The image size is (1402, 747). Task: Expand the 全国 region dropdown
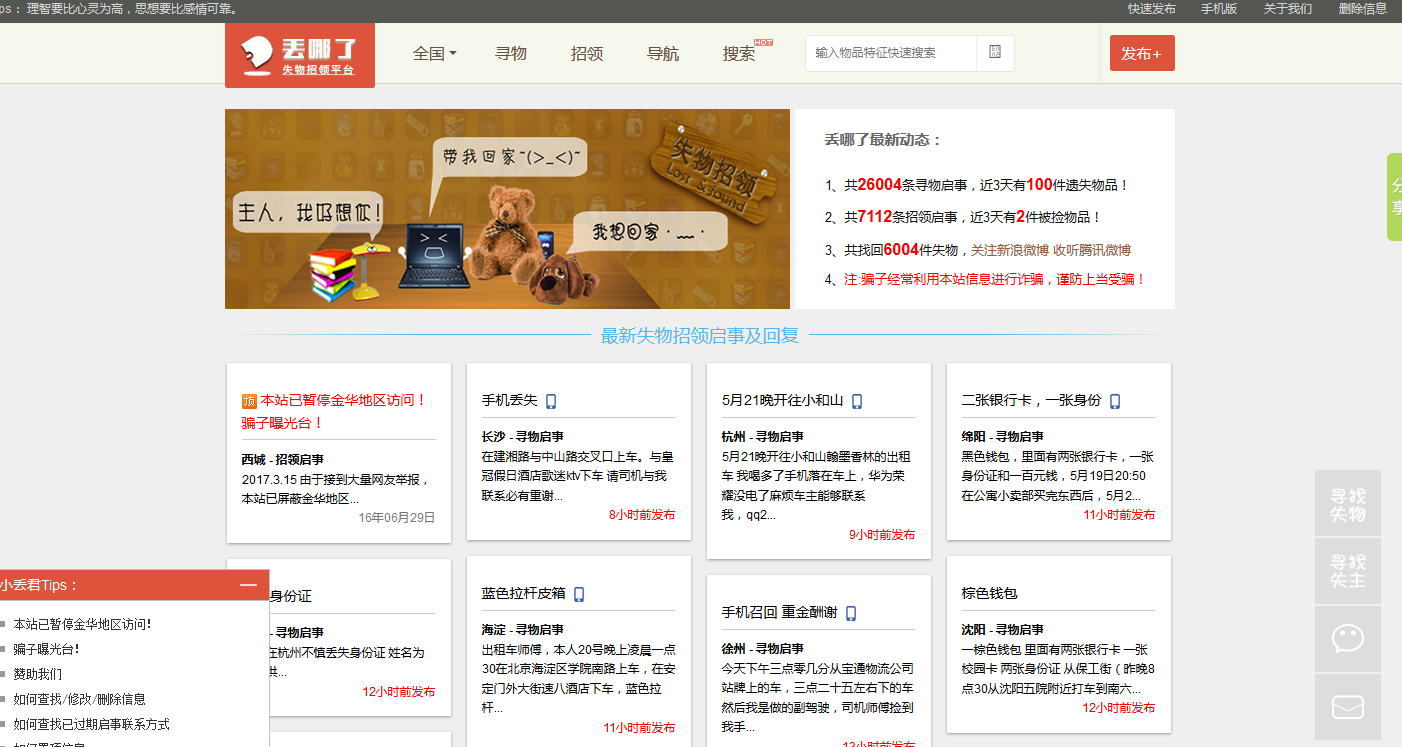(434, 54)
